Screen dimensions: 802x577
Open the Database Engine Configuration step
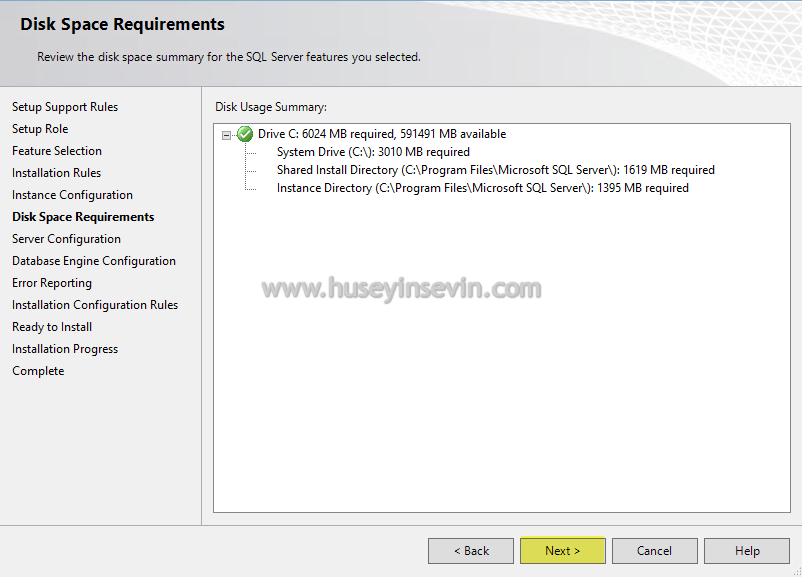click(x=94, y=261)
